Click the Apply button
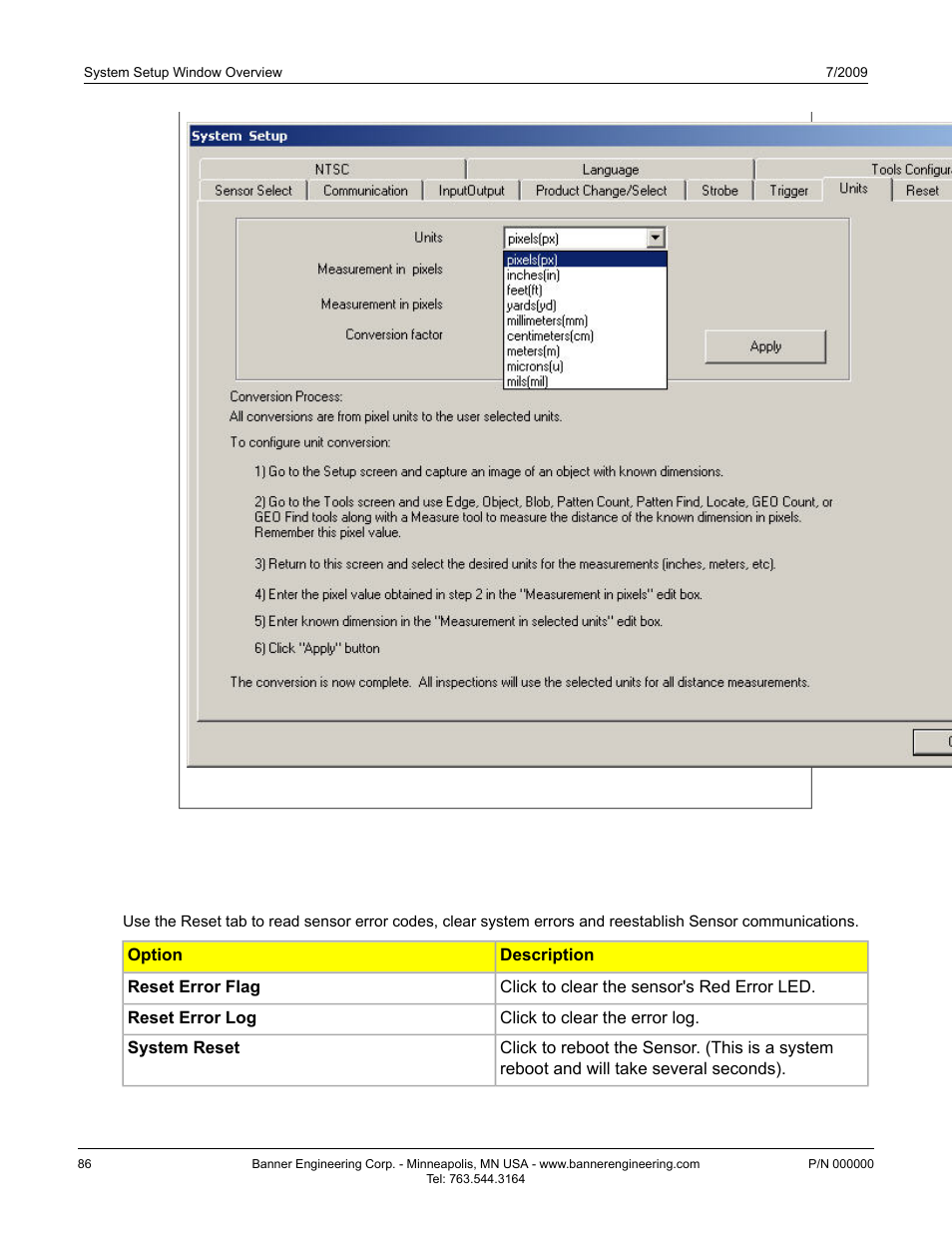This screenshot has height=1233, width=952. [x=765, y=346]
